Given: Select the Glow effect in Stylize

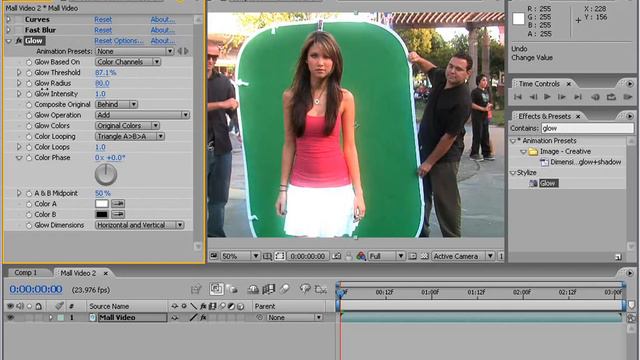Looking at the screenshot, I should click(548, 184).
